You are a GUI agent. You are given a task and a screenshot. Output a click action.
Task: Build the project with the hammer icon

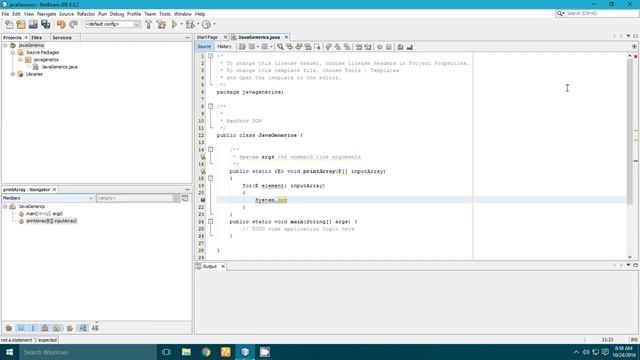pyautogui.click(x=149, y=24)
